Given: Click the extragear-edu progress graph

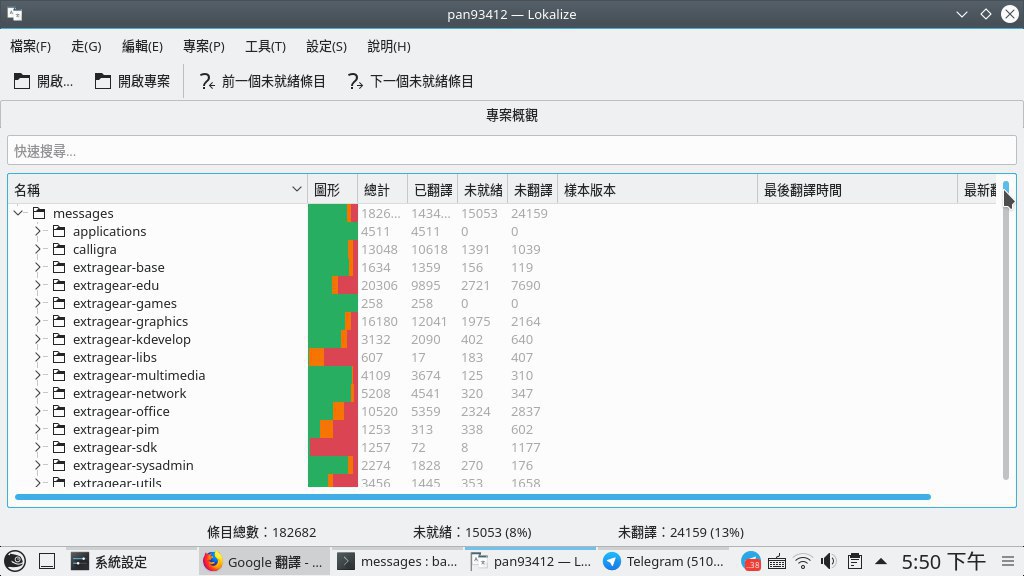Looking at the screenshot, I should tap(333, 285).
